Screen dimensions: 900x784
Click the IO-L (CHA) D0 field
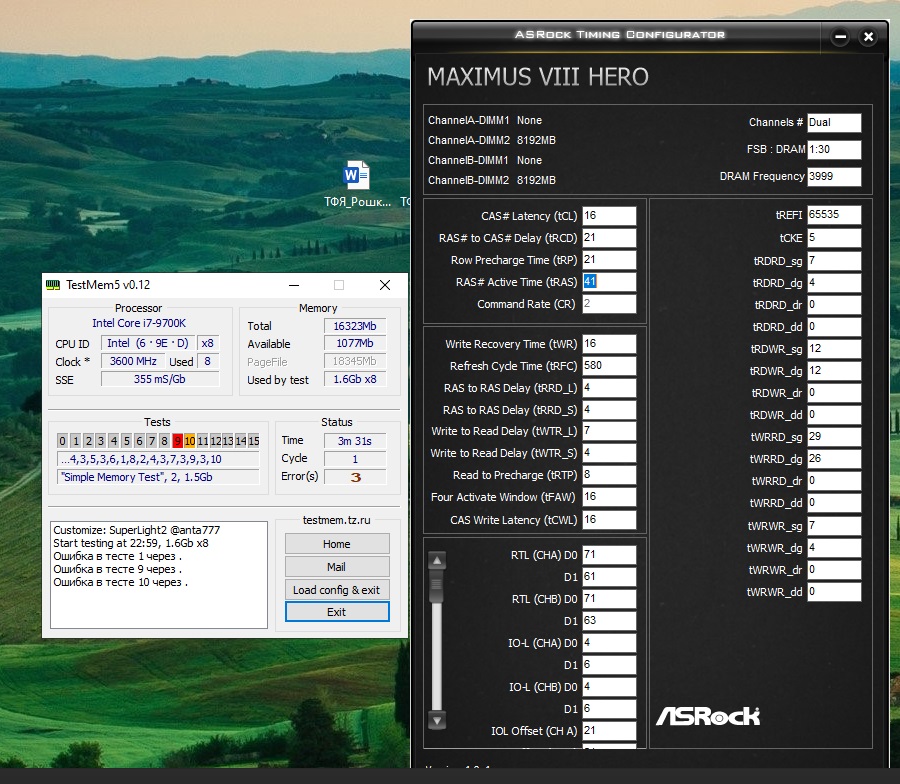pos(609,643)
